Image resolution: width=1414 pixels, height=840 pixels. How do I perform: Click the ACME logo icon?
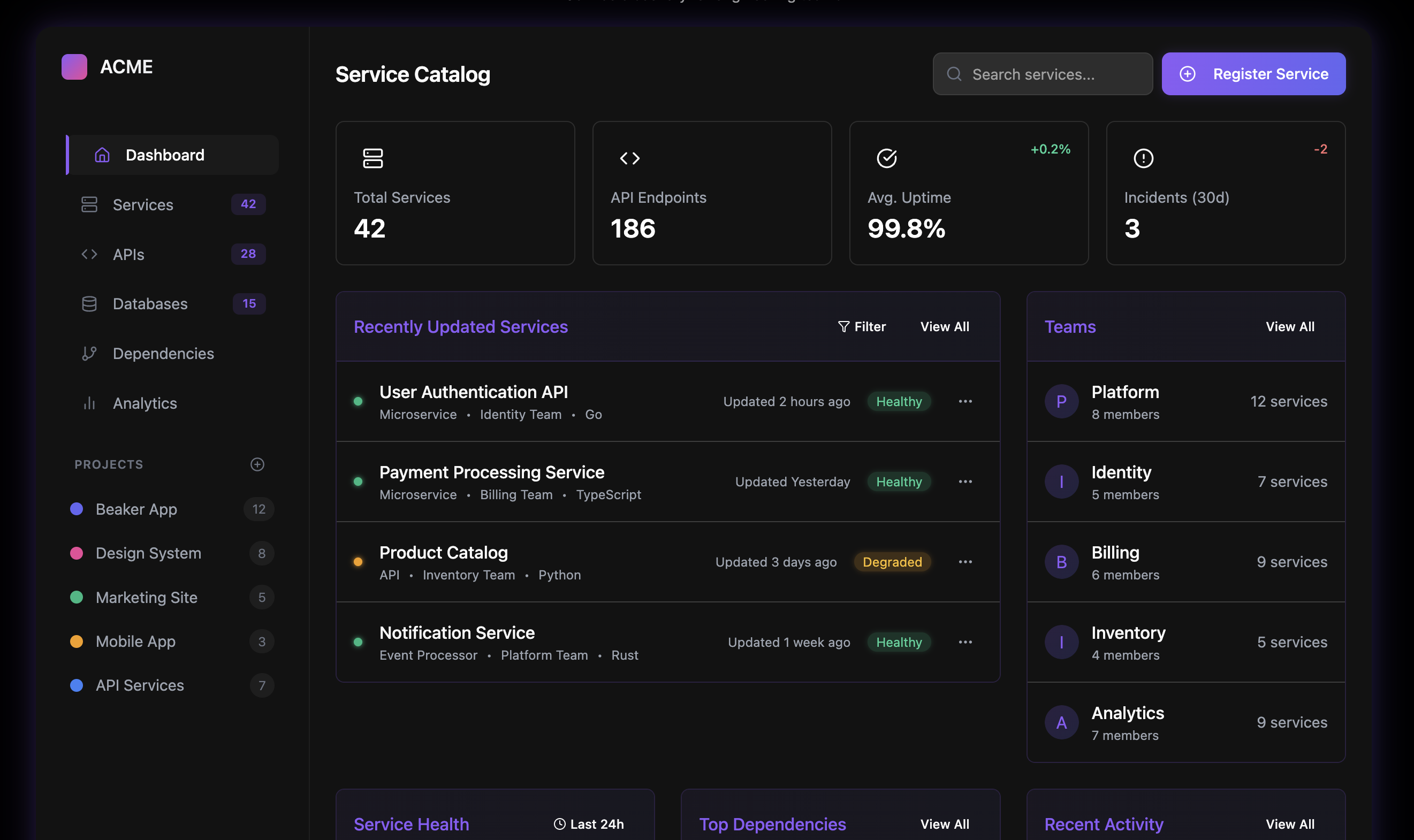[x=74, y=67]
